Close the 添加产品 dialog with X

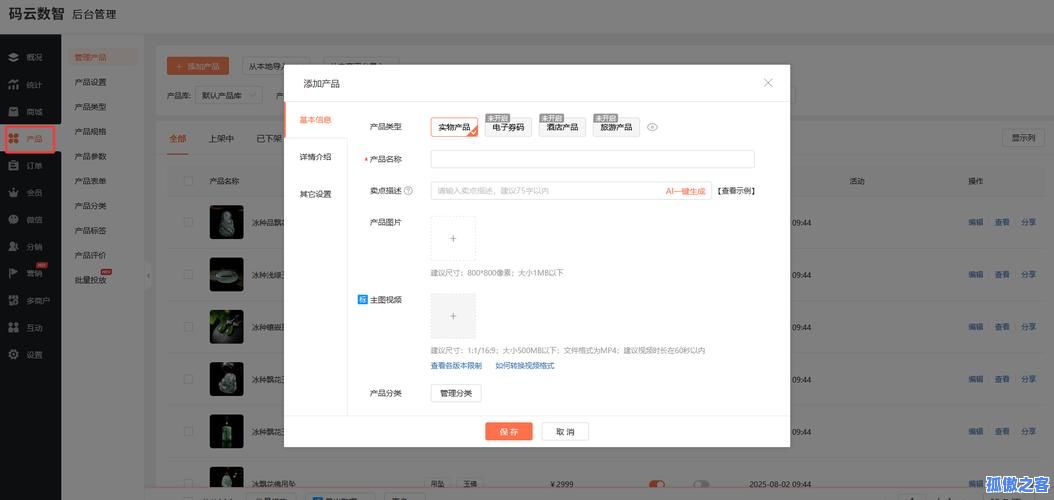(768, 83)
